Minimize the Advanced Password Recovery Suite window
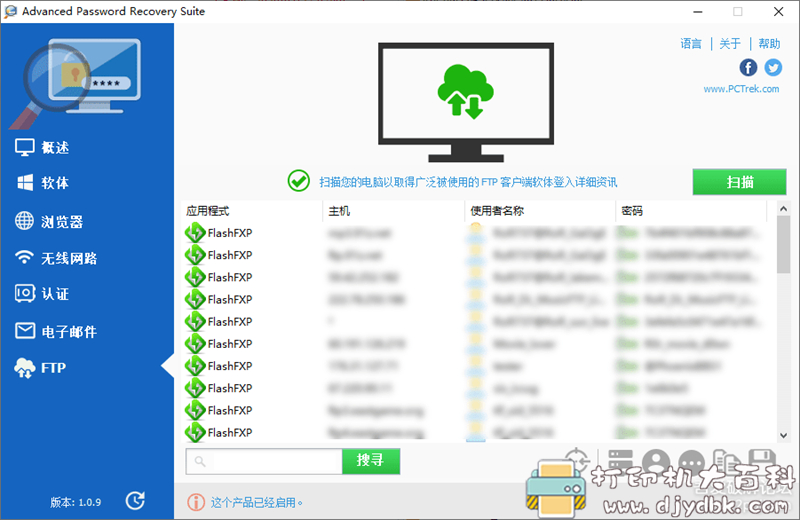The image size is (800, 520). point(697,11)
